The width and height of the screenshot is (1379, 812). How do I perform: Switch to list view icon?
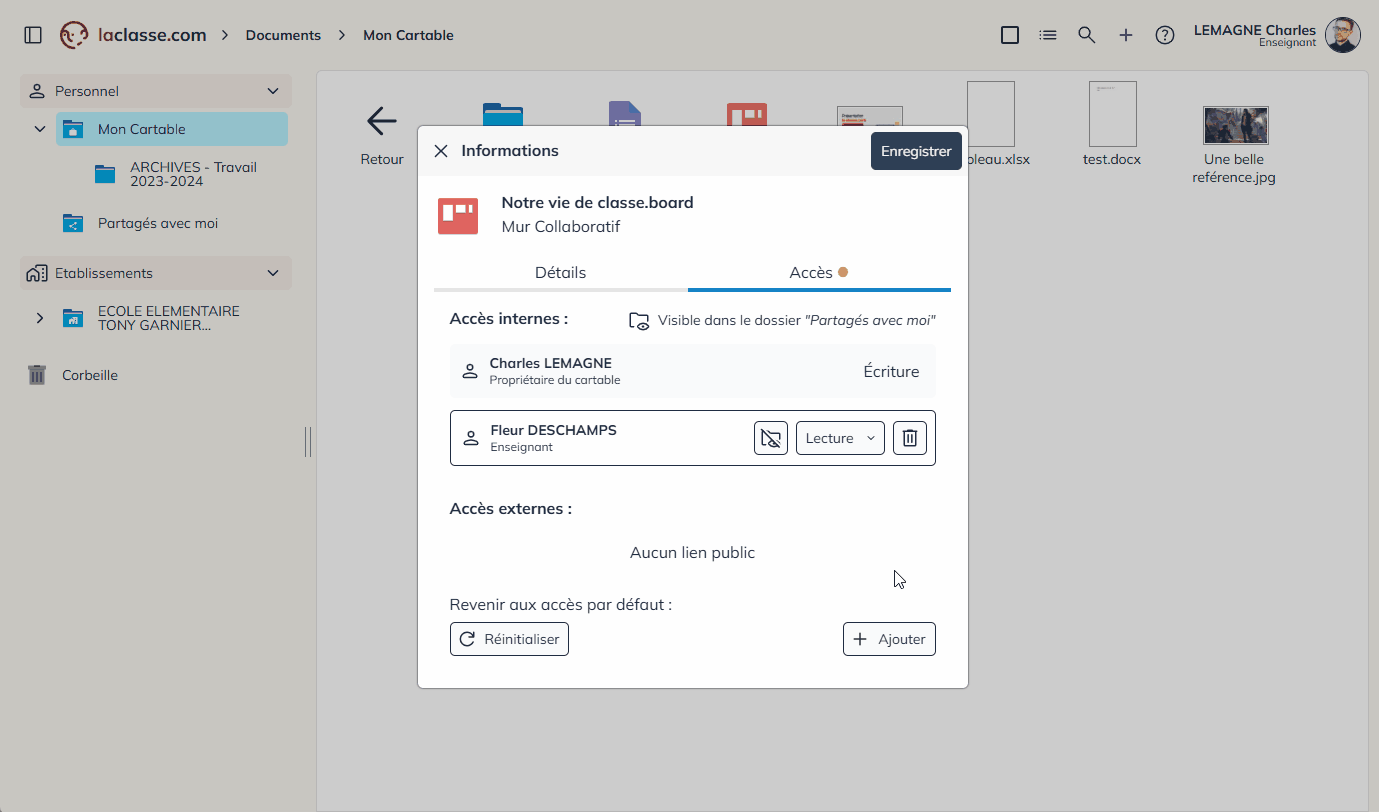pos(1047,35)
